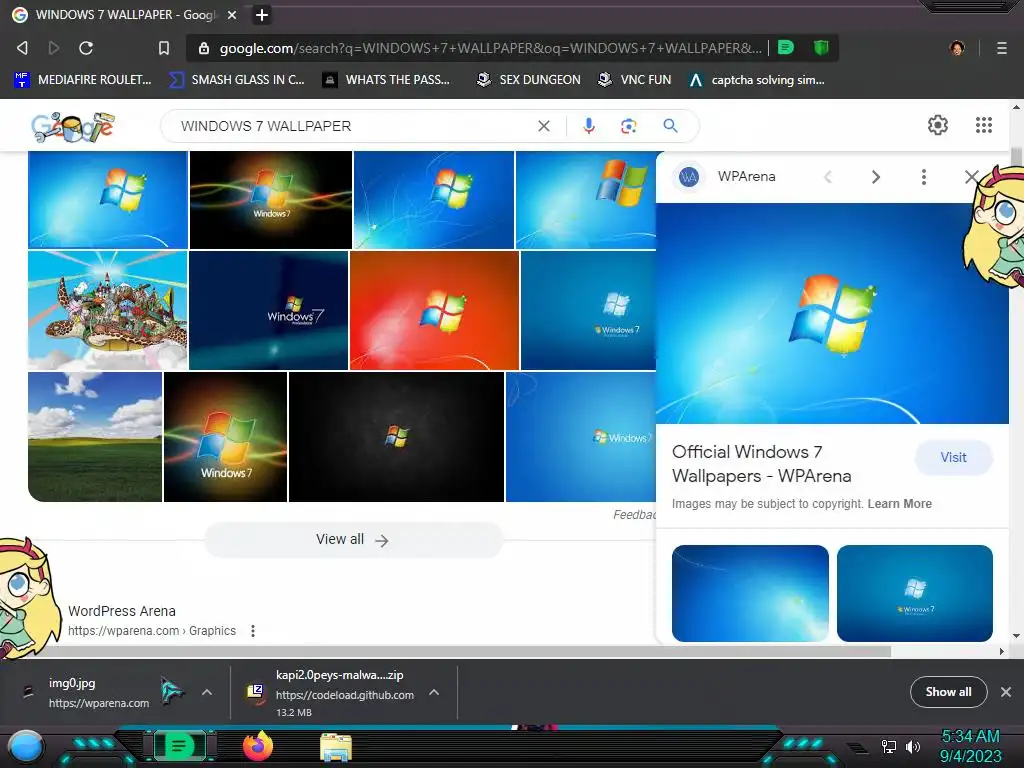
Task: Open the plain blue related image thumbnail
Action: coord(750,593)
